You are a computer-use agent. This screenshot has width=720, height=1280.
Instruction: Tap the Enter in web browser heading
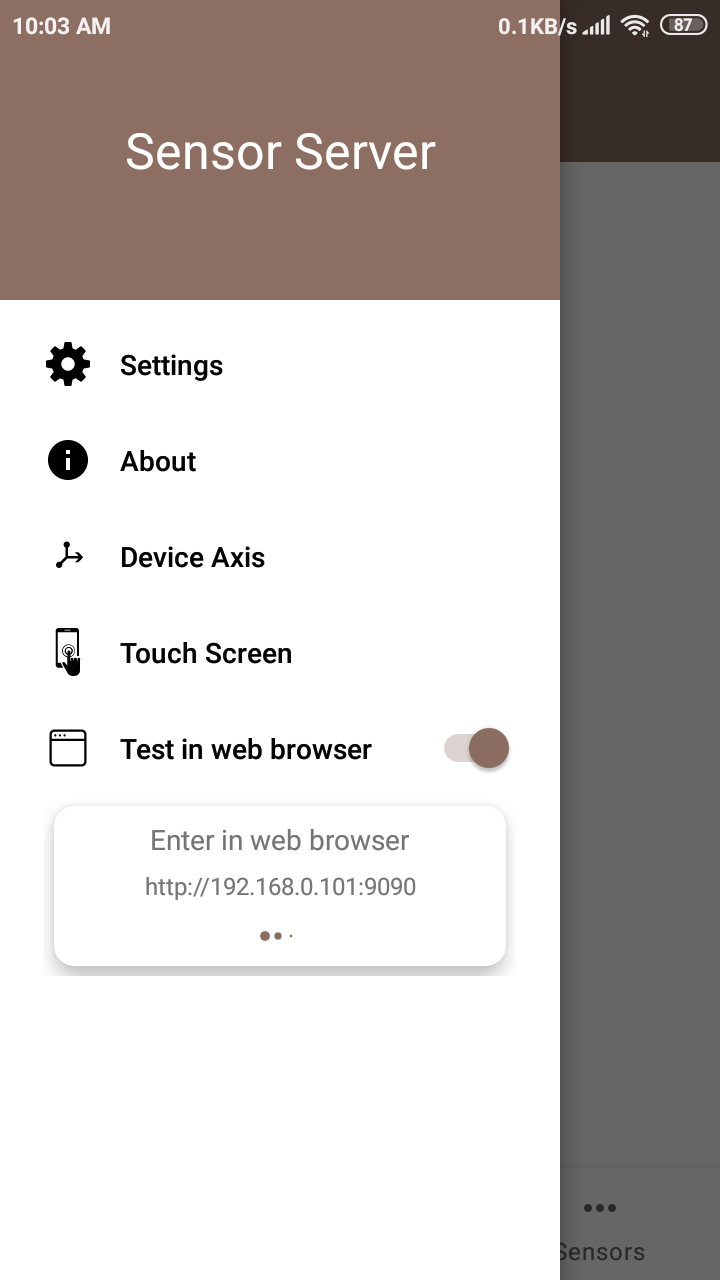click(x=280, y=840)
